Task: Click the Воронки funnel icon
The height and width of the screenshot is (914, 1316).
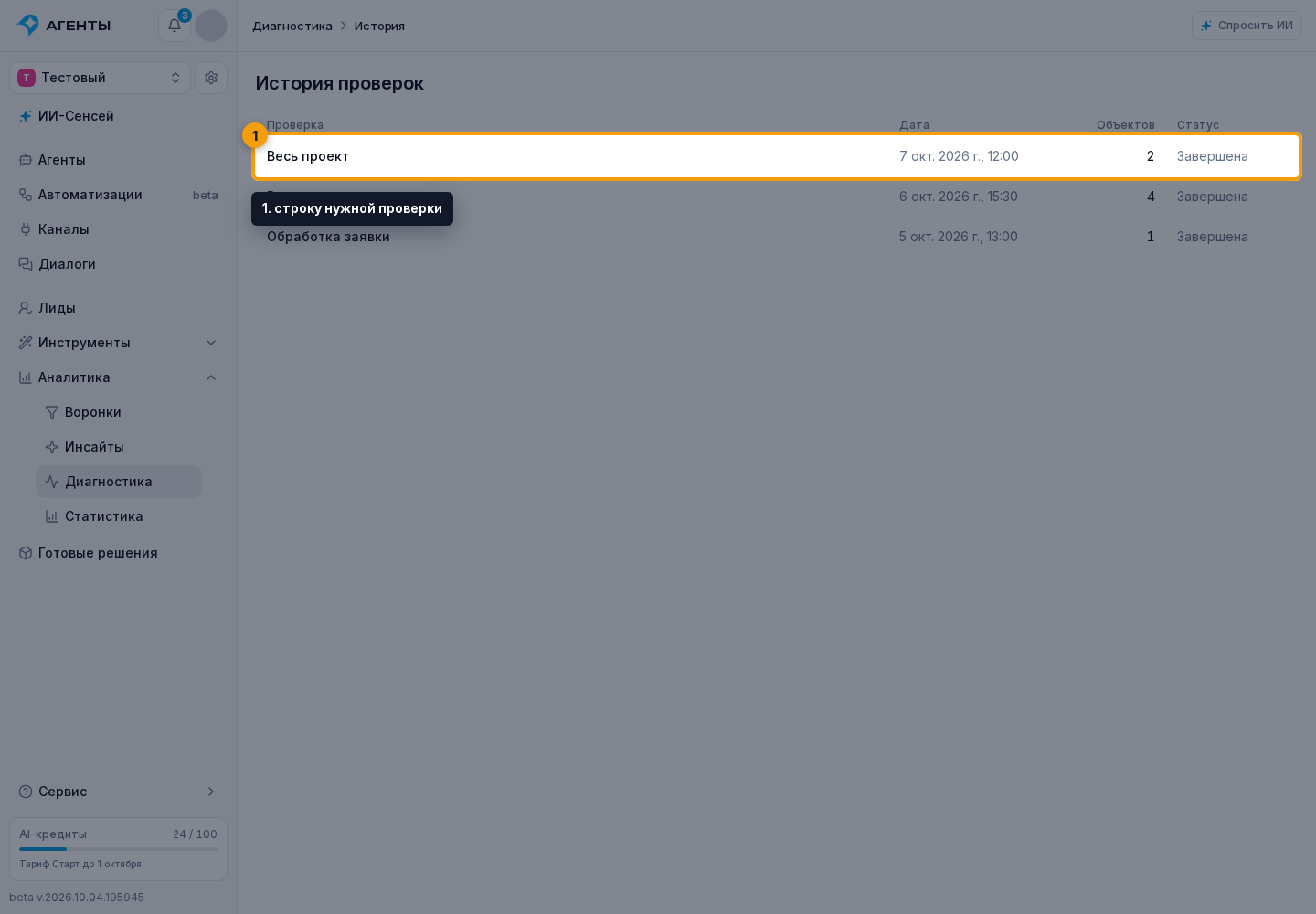Action: [x=52, y=412]
